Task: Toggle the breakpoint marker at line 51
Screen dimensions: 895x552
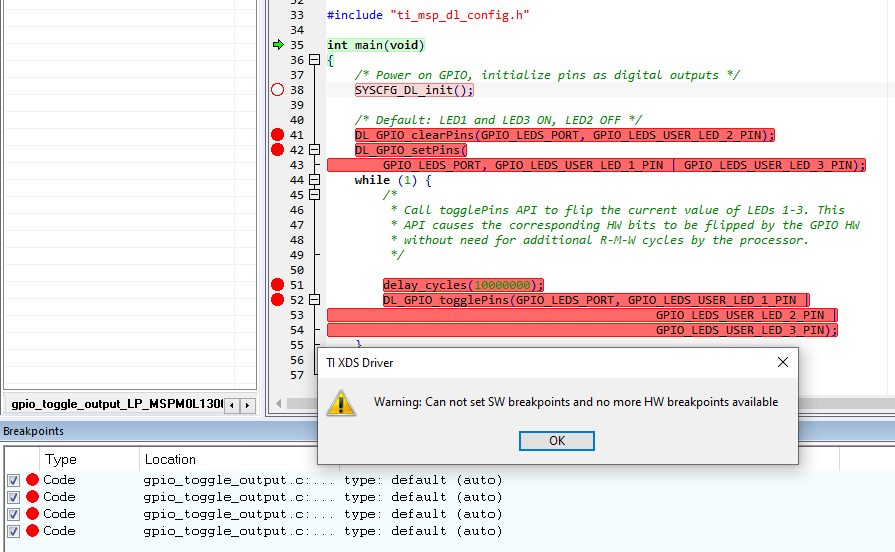Action: tap(278, 285)
